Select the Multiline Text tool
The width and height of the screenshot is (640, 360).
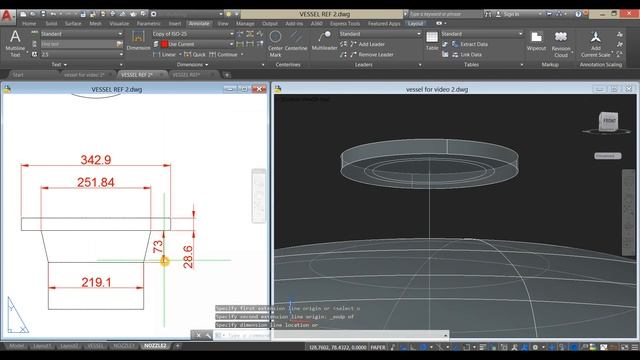pos(15,43)
